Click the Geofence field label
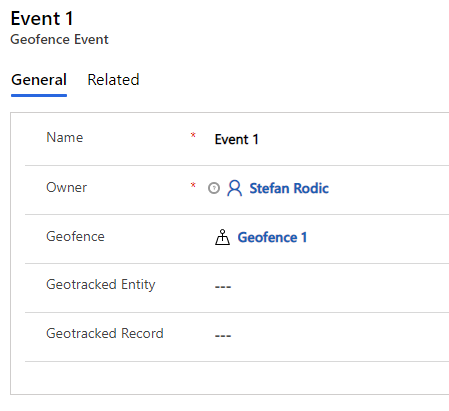 pos(75,236)
